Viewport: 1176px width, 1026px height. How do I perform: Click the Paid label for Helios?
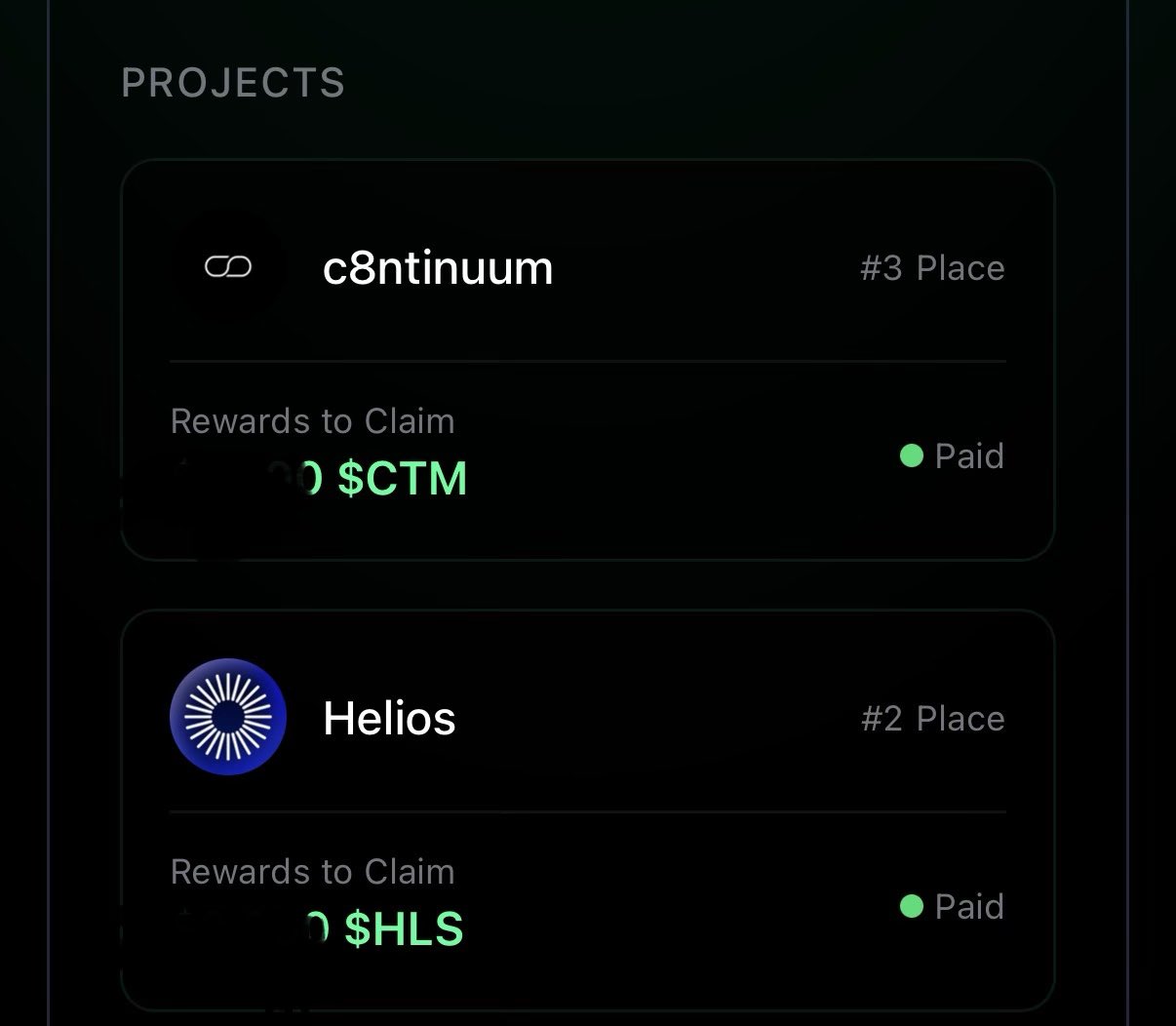pos(969,906)
